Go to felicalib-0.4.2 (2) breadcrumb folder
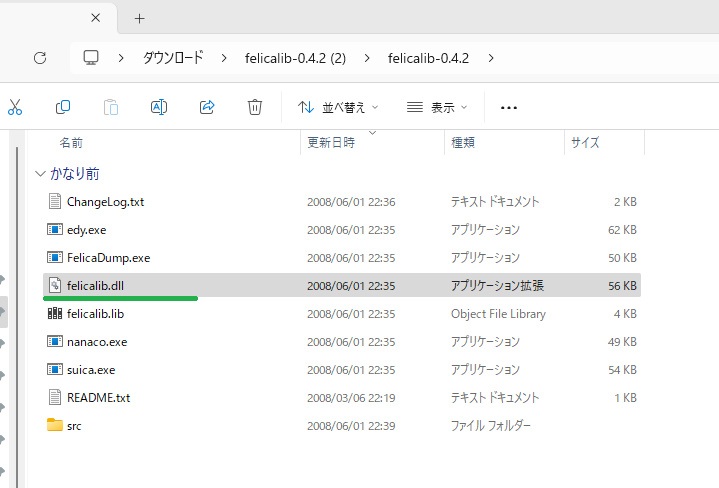The image size is (719, 488). 295,58
